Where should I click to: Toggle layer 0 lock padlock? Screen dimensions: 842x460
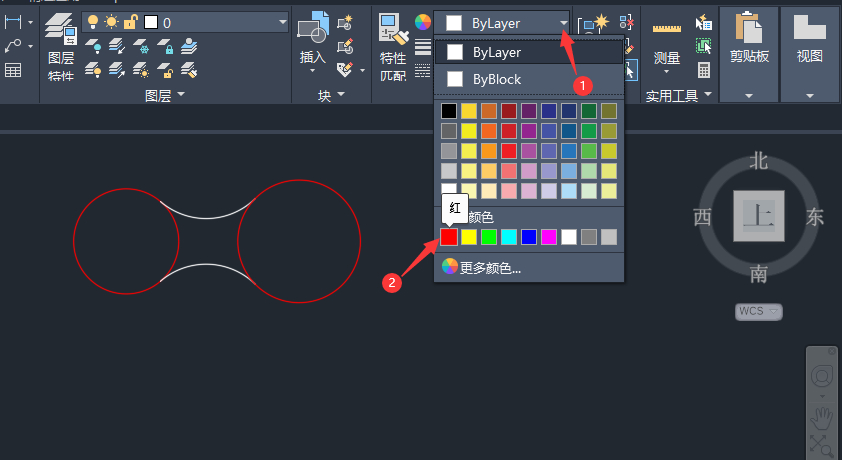pyautogui.click(x=130, y=22)
